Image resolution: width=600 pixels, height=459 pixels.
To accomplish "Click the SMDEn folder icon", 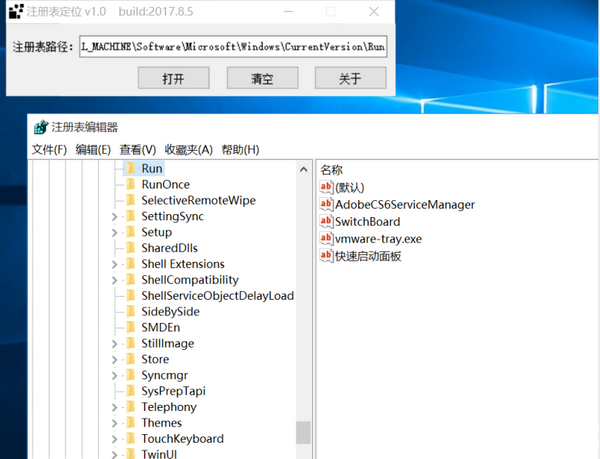I will coord(130,327).
